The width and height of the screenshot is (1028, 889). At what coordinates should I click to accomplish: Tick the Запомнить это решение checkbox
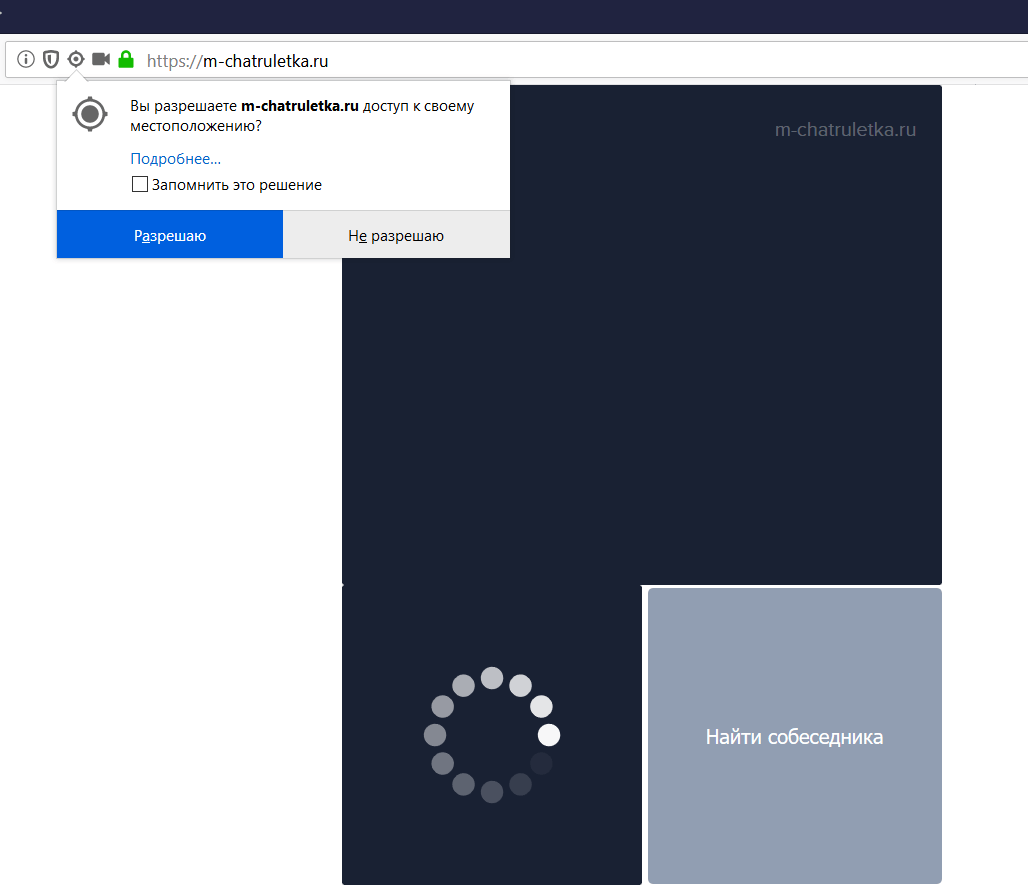[x=140, y=184]
